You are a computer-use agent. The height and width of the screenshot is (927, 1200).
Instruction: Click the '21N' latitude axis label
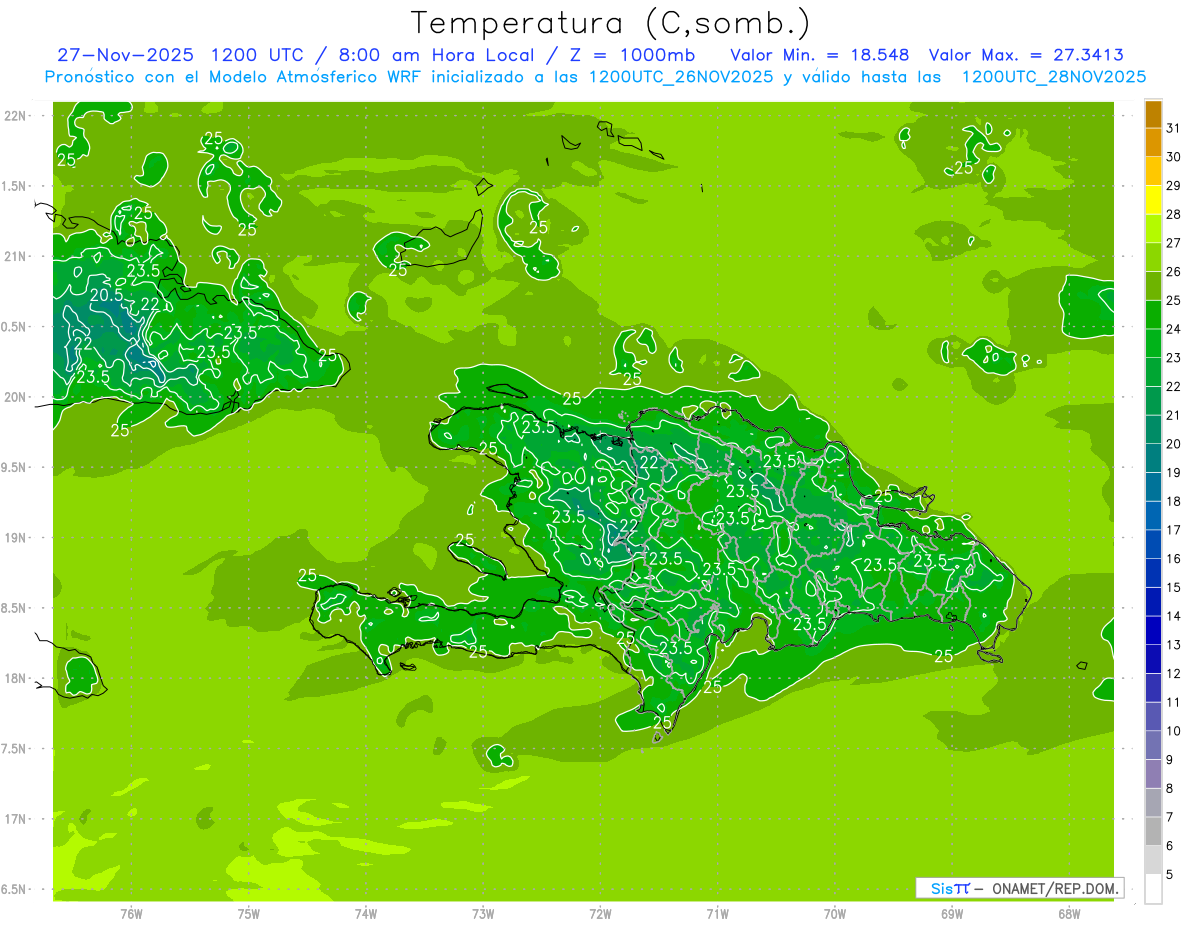coord(14,256)
